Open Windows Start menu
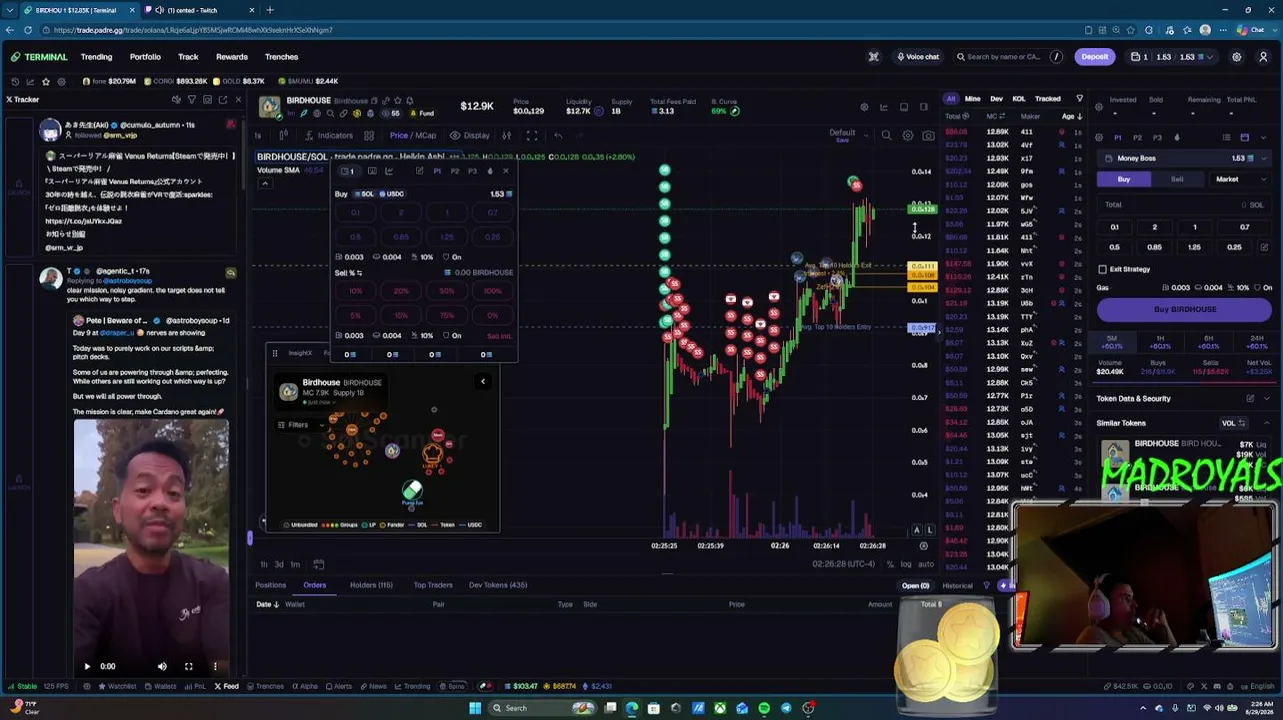1283x720 pixels. coord(475,708)
